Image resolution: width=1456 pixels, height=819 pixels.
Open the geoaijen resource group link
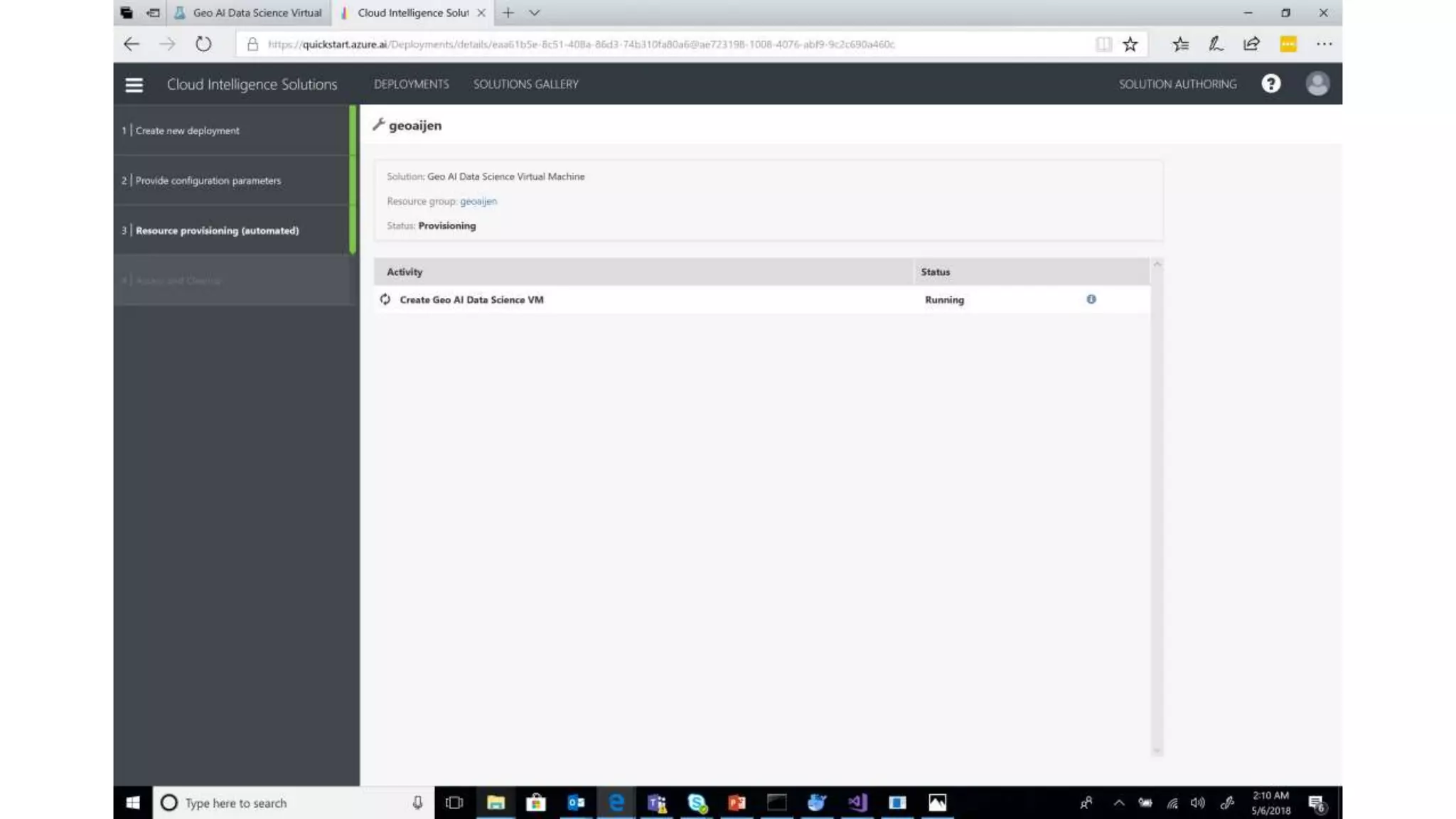478,201
